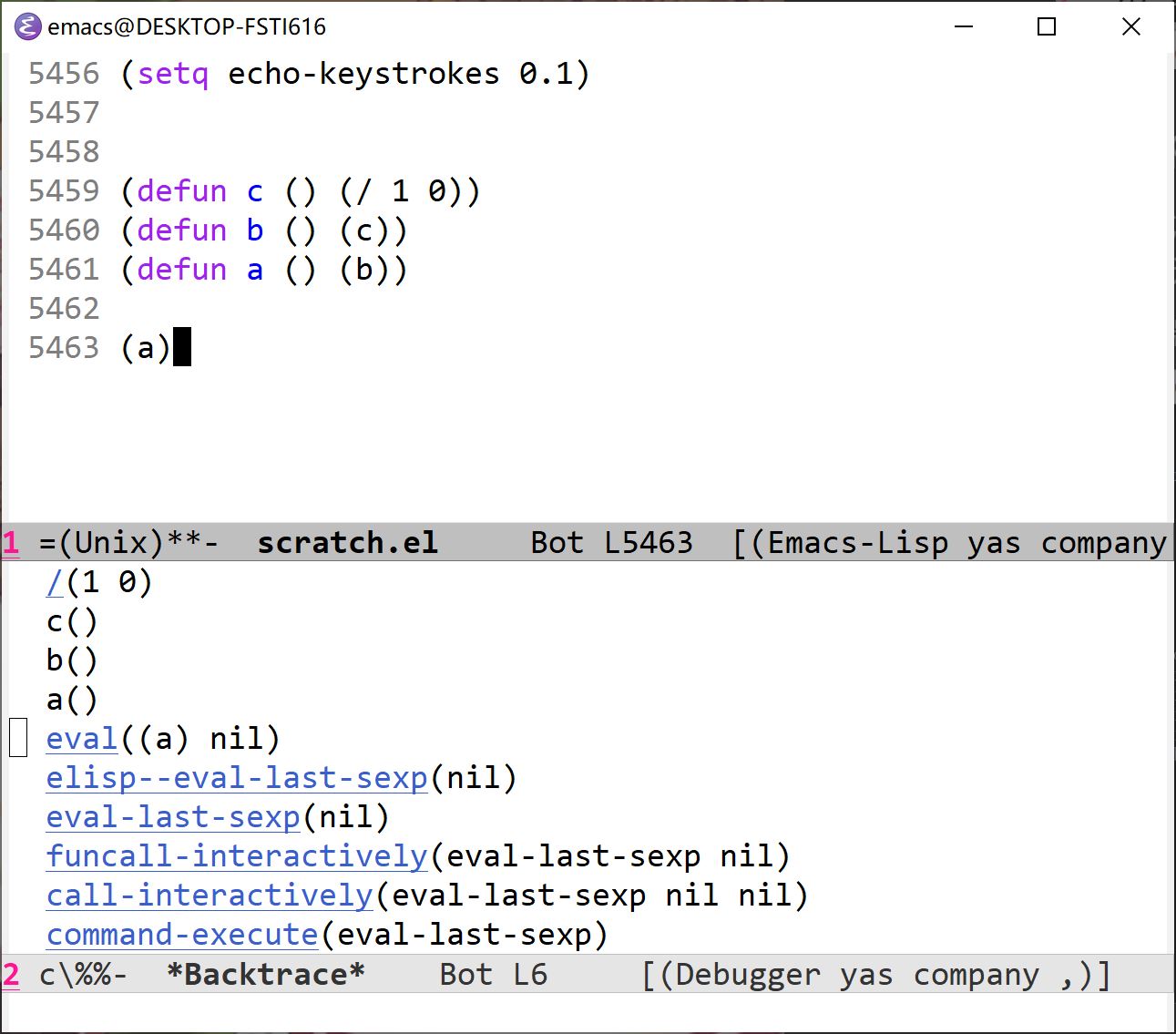This screenshot has width=1176, height=1034.
Task: Toggle the read-only '%%' status indicator
Action: pyautogui.click(x=92, y=975)
